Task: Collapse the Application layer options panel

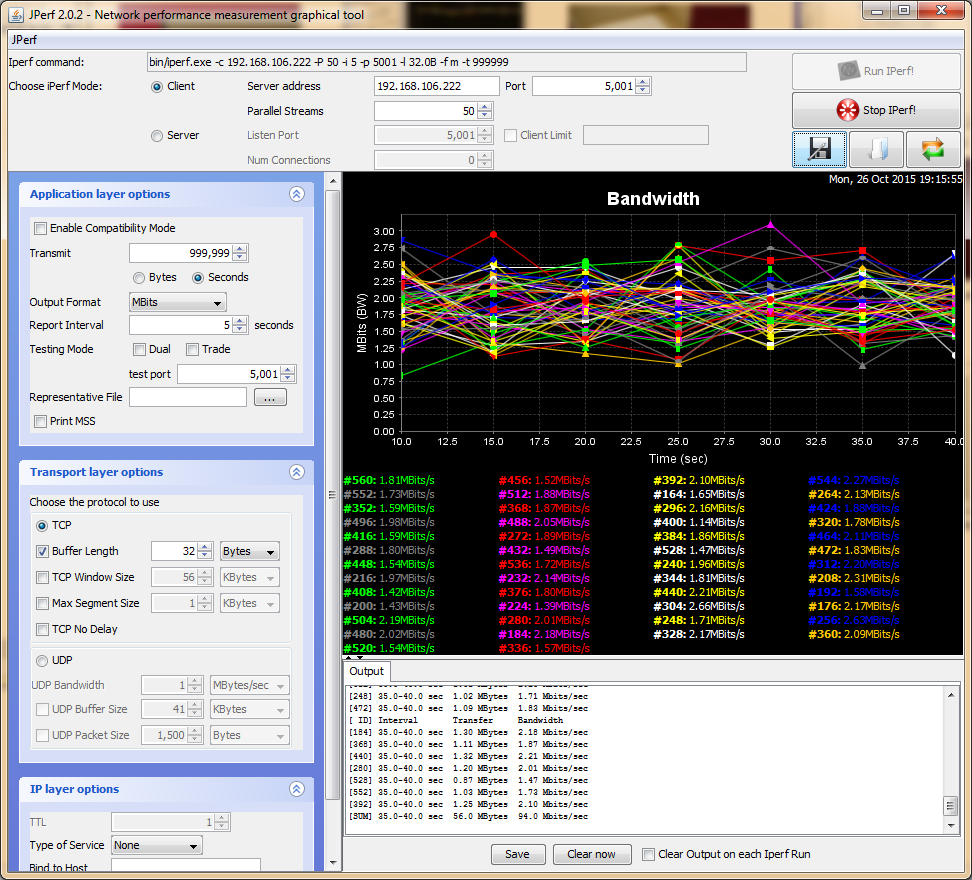Action: click(296, 195)
